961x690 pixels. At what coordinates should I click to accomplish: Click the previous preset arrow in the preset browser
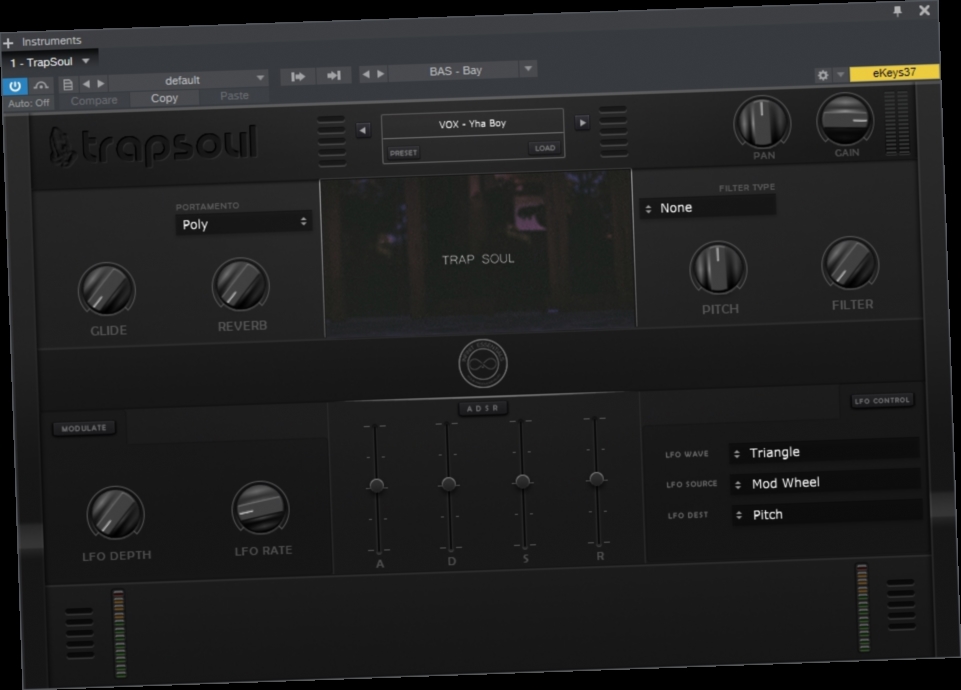[x=362, y=130]
